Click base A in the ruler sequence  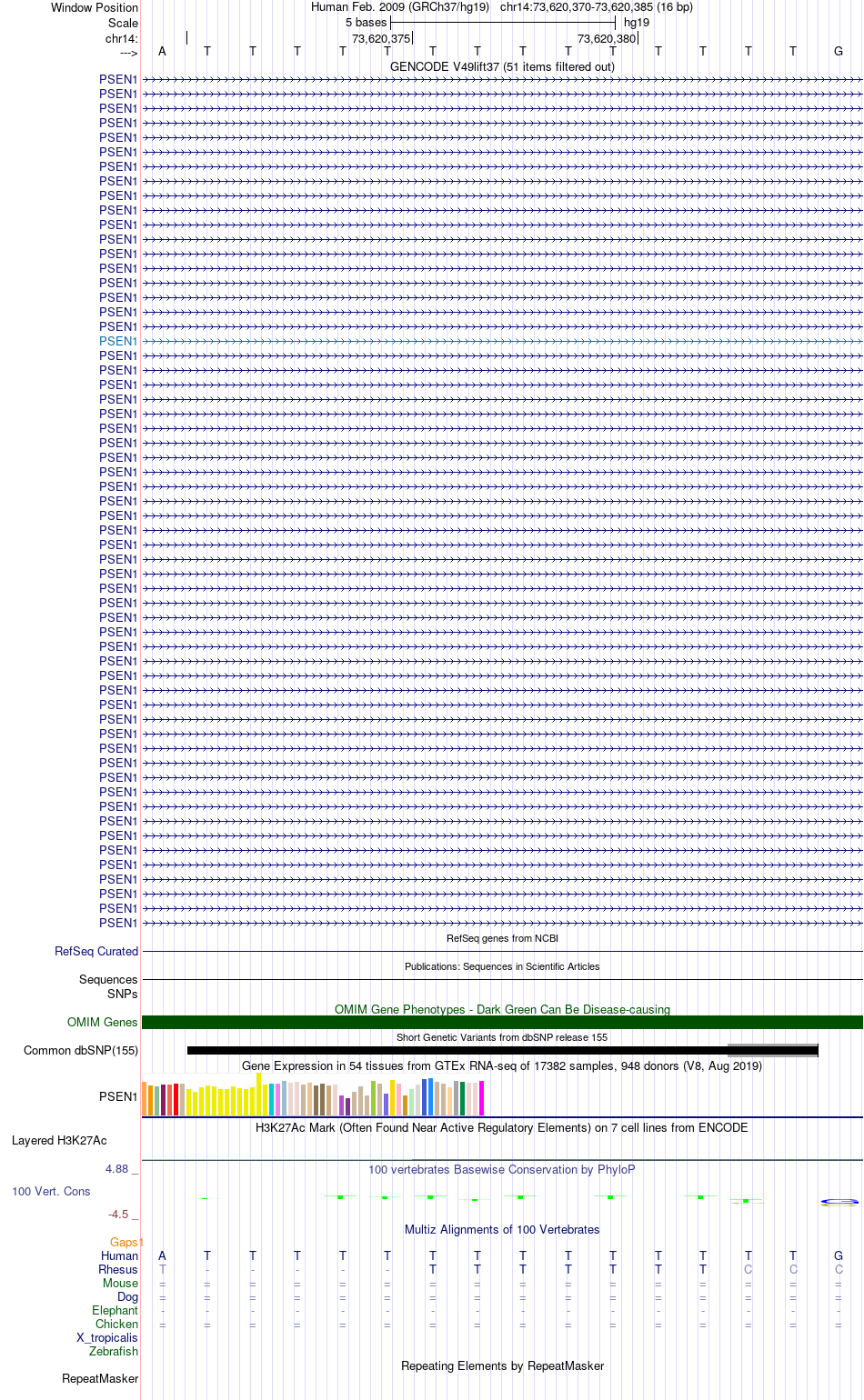(x=162, y=51)
